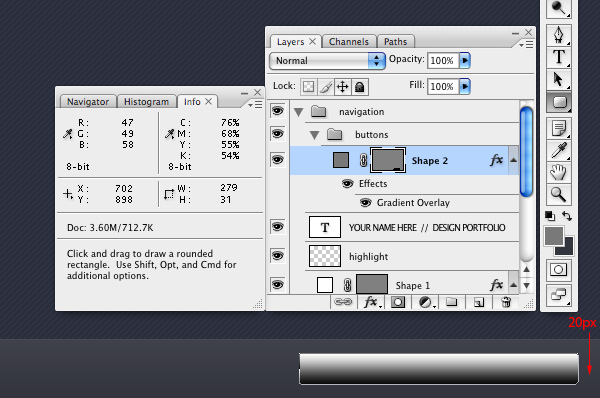Collapse the buttons group
The height and width of the screenshot is (398, 600).
click(x=315, y=135)
